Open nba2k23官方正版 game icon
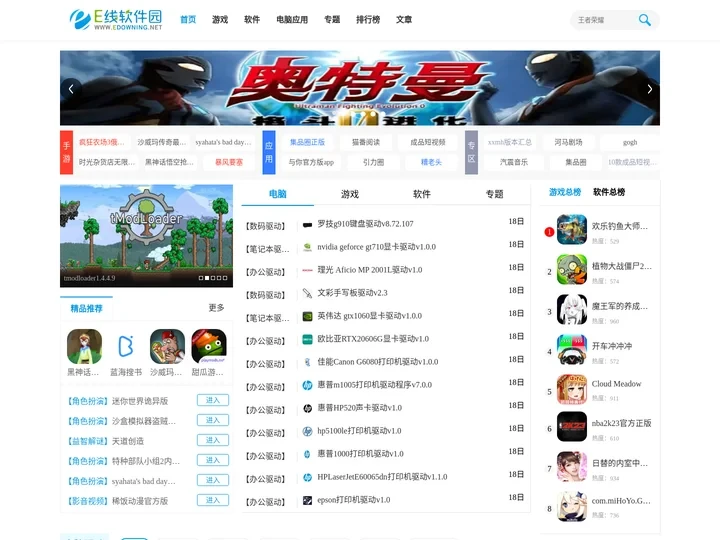The image size is (720, 540). (x=572, y=427)
